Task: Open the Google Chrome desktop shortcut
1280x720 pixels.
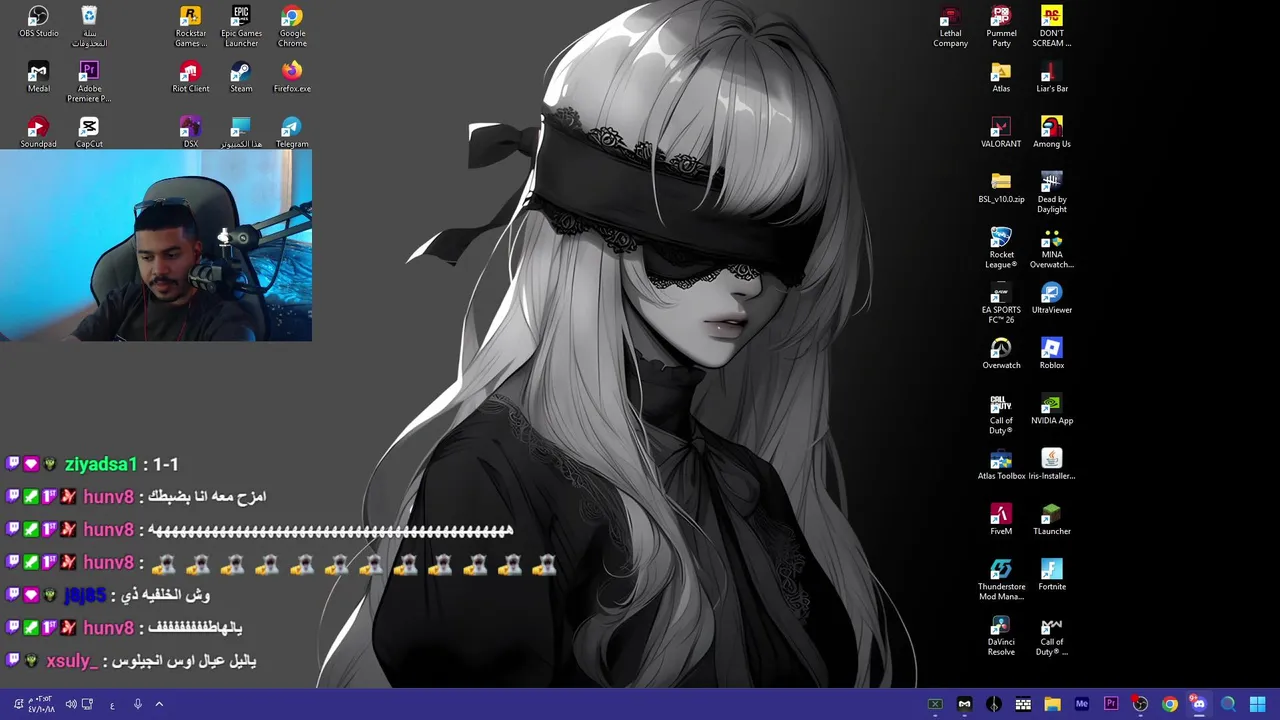Action: 292,27
